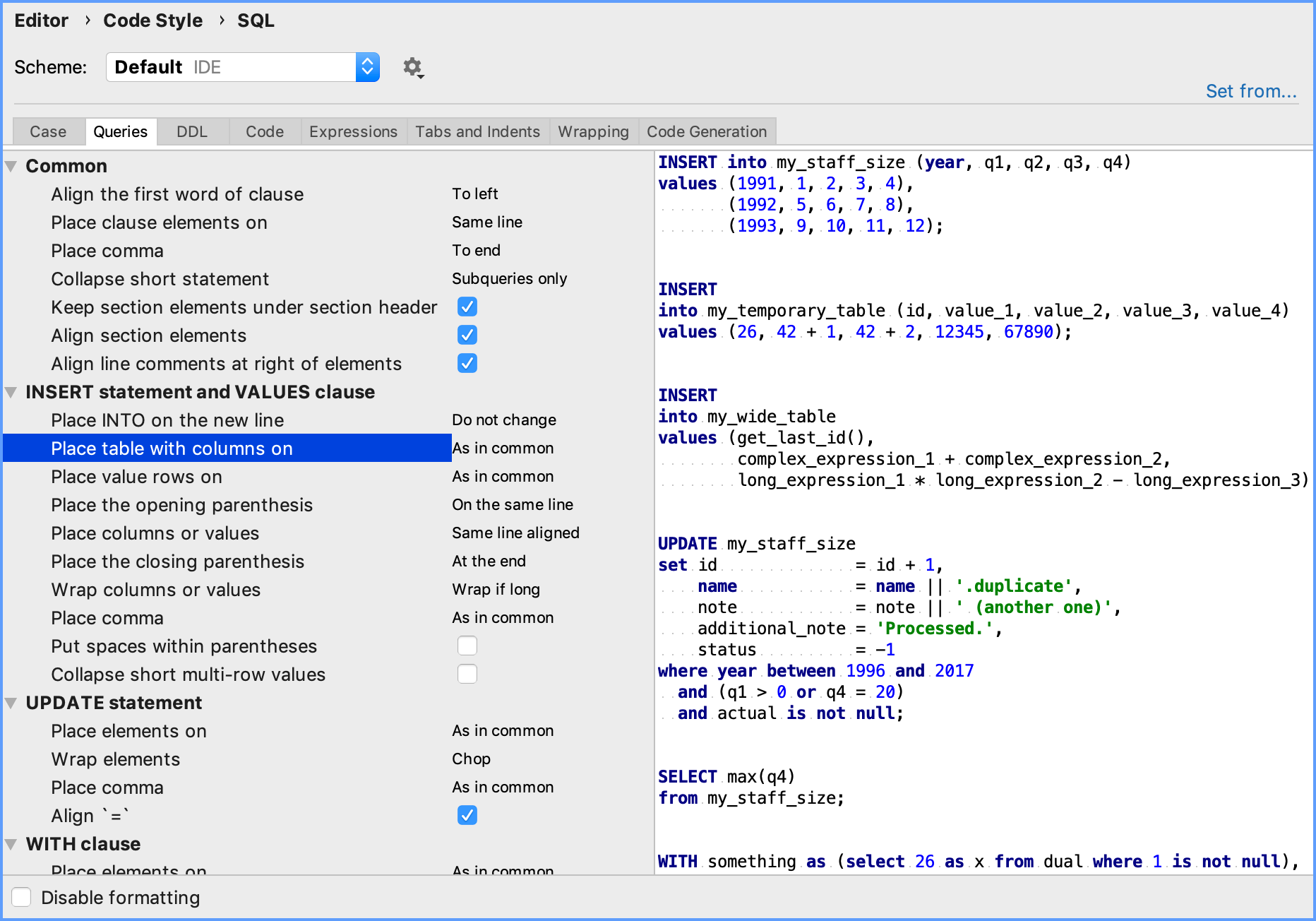1316x921 pixels.
Task: Collapse the UPDATE statement section
Action: (11, 703)
